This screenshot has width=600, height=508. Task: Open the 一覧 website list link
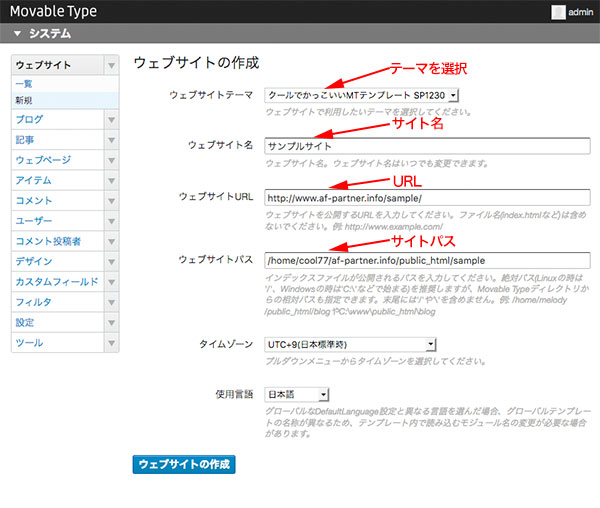24,84
